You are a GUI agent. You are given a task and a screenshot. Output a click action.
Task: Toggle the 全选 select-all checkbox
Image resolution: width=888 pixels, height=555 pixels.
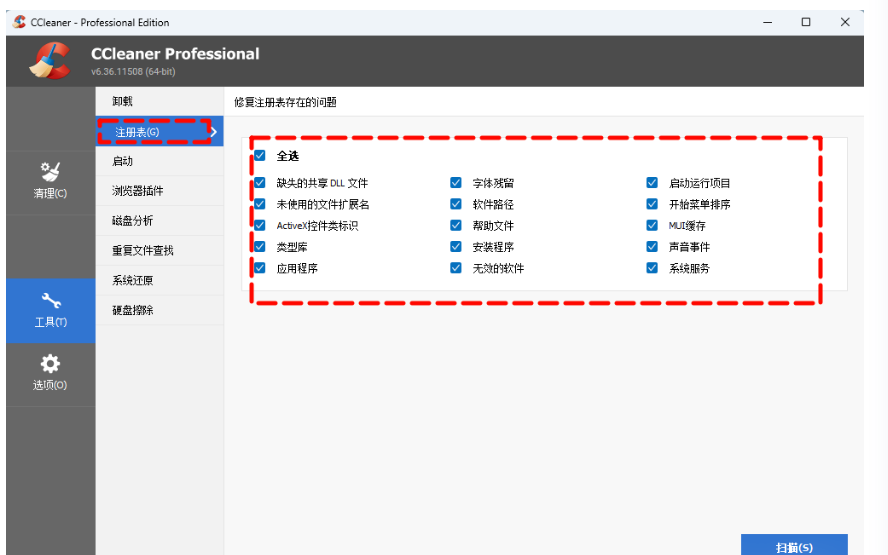pyautogui.click(x=260, y=155)
